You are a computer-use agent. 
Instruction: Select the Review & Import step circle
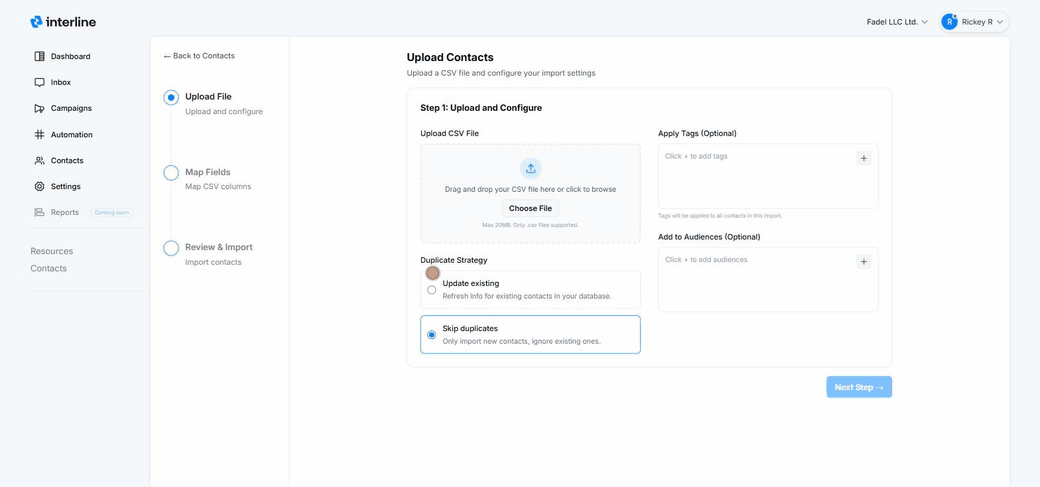171,248
